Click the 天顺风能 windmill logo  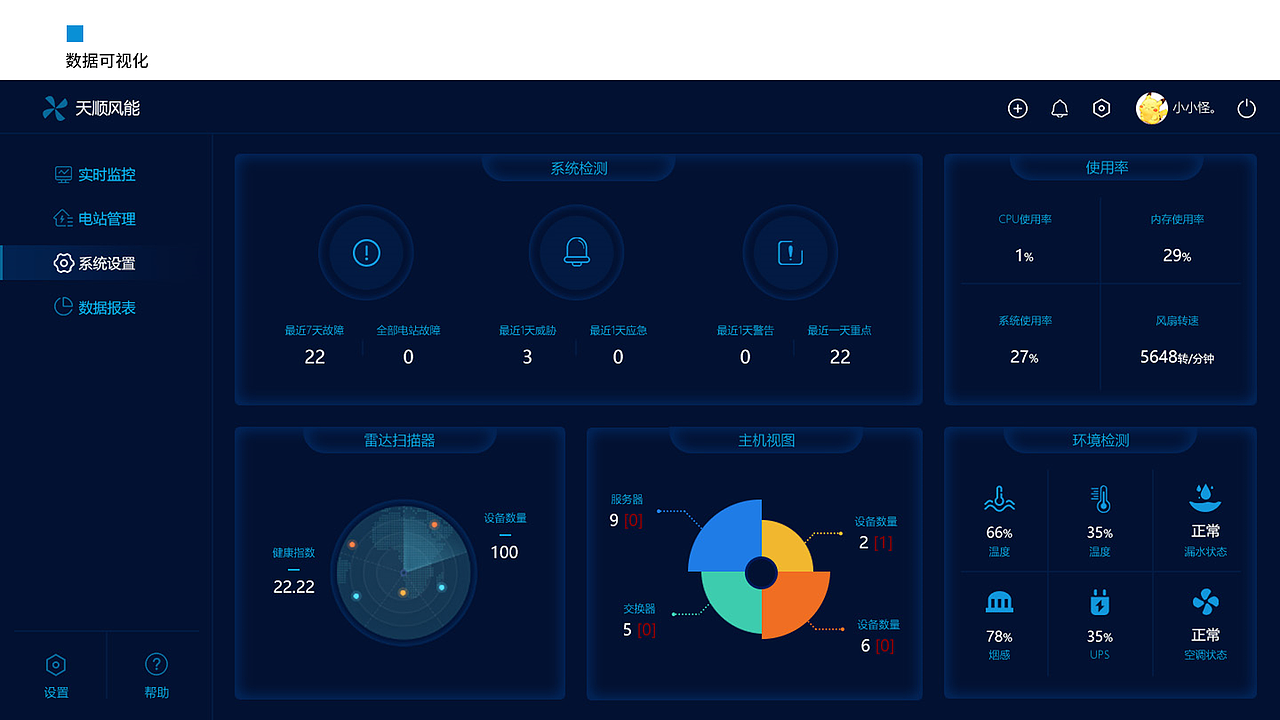click(54, 108)
